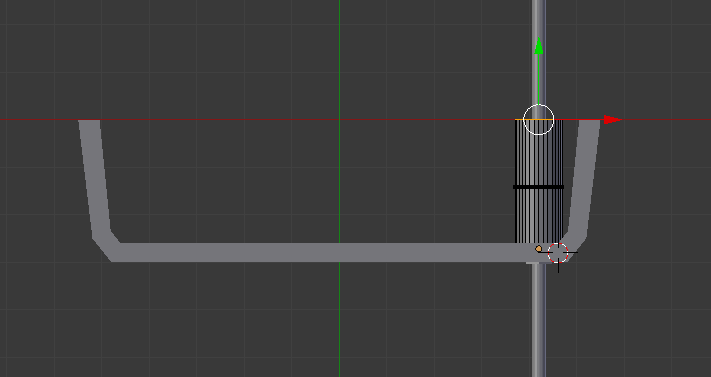Select the black horizontal edge loop on cylinder
Image resolution: width=711 pixels, height=377 pixels.
point(539,187)
